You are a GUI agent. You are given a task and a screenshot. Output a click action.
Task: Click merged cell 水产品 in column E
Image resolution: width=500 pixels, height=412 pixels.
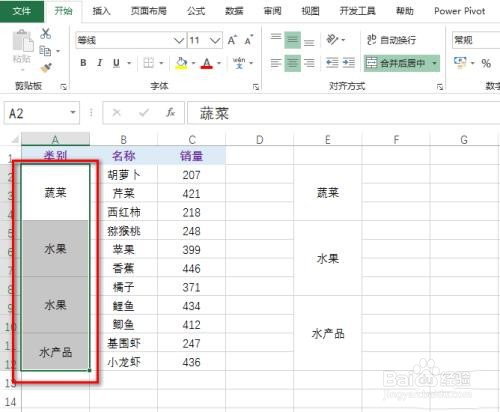(328, 333)
